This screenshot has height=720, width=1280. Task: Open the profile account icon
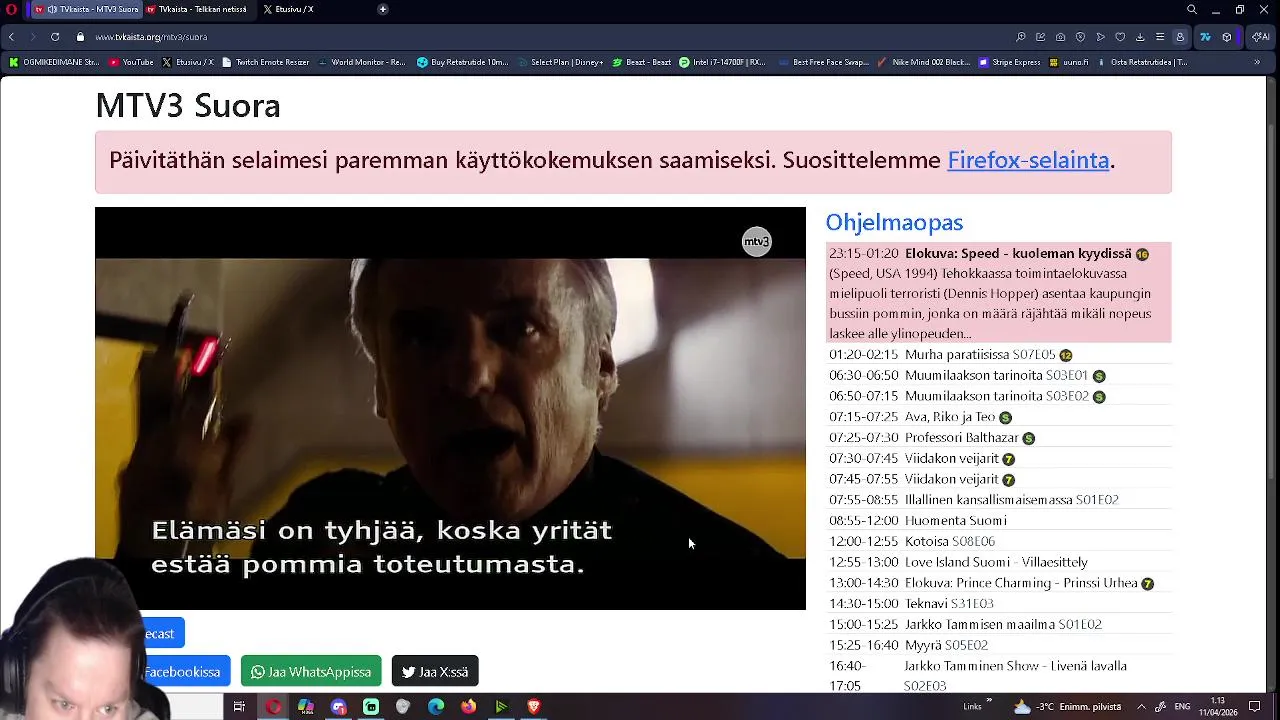tap(1180, 37)
